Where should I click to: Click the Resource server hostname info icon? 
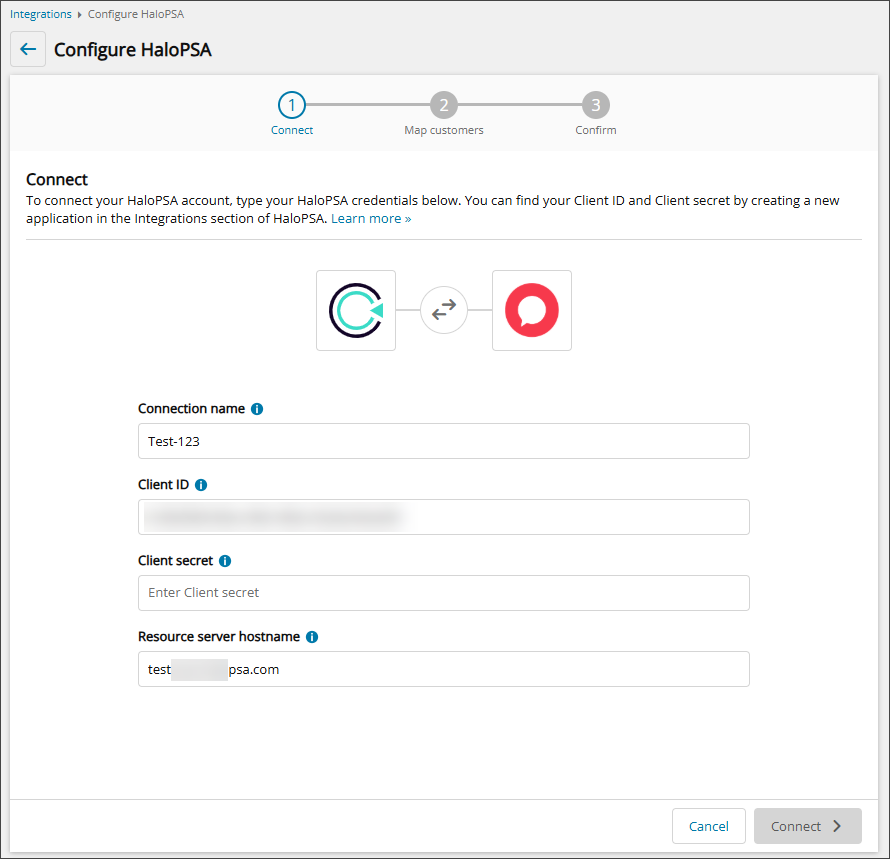(x=312, y=637)
